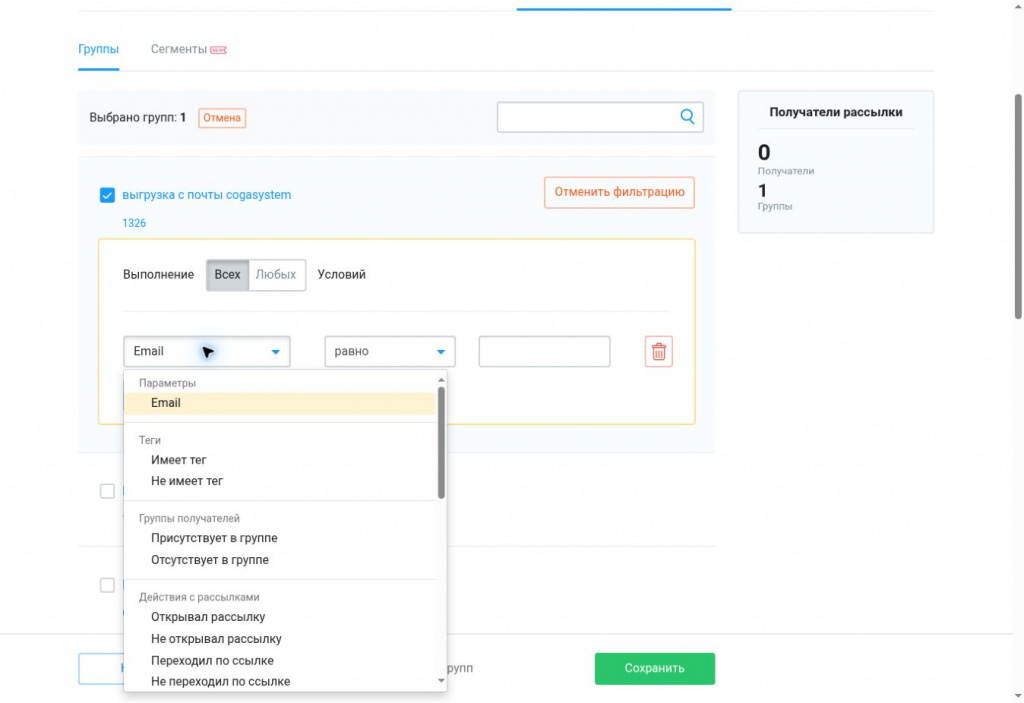Tick the lower unchecked group checkbox
The width and height of the screenshot is (1024, 703).
pyautogui.click(x=107, y=585)
